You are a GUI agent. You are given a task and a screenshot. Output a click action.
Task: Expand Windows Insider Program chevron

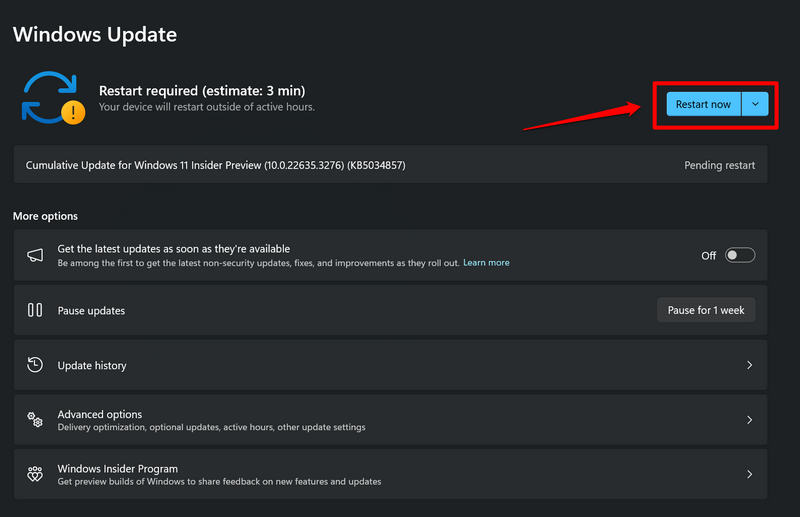749,474
